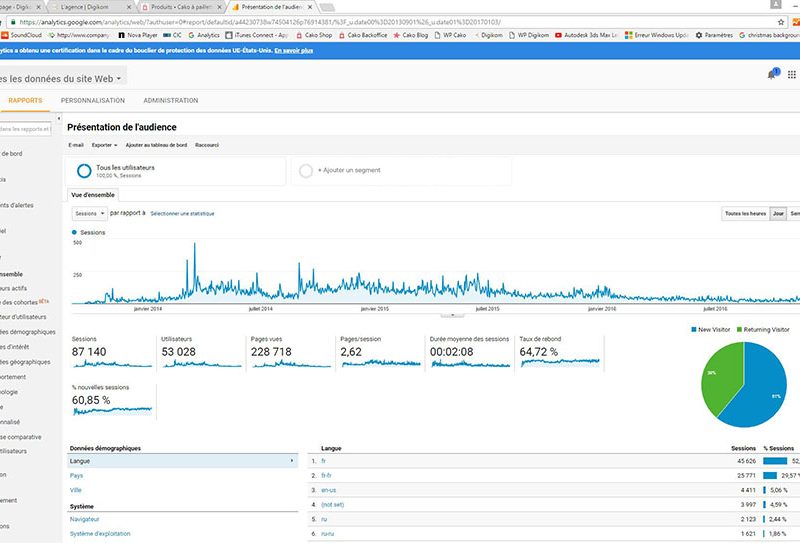This screenshot has width=800, height=543.
Task: Open the site Web view dropdown
Action: pyautogui.click(x=61, y=79)
